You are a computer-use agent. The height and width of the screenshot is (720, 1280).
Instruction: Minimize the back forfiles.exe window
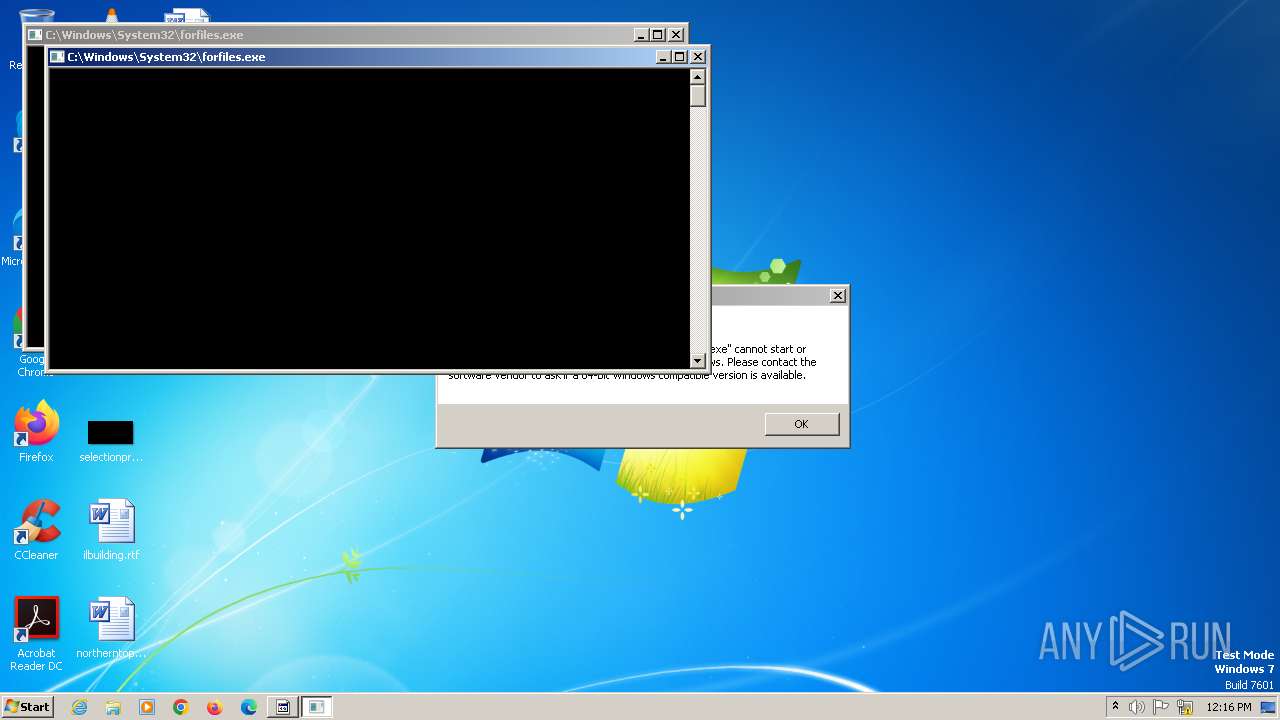pyautogui.click(x=641, y=35)
